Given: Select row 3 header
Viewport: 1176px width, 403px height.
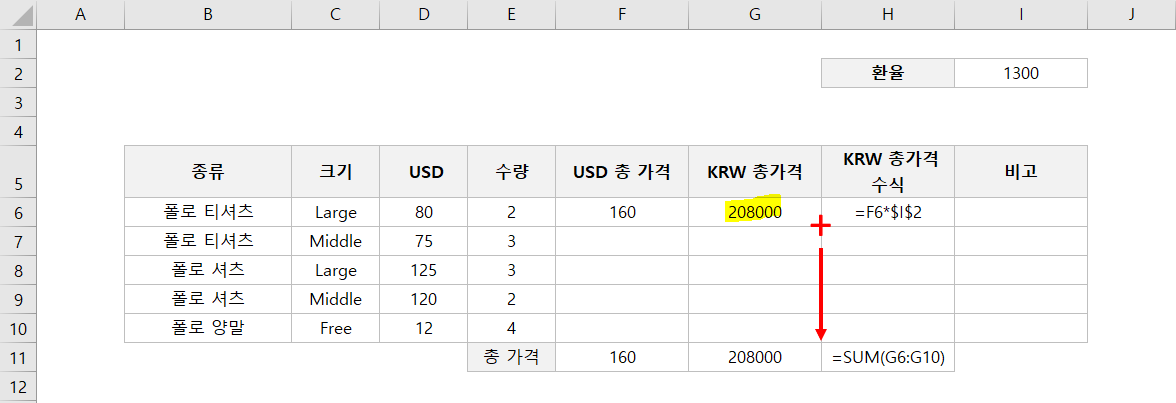Looking at the screenshot, I should (18, 102).
